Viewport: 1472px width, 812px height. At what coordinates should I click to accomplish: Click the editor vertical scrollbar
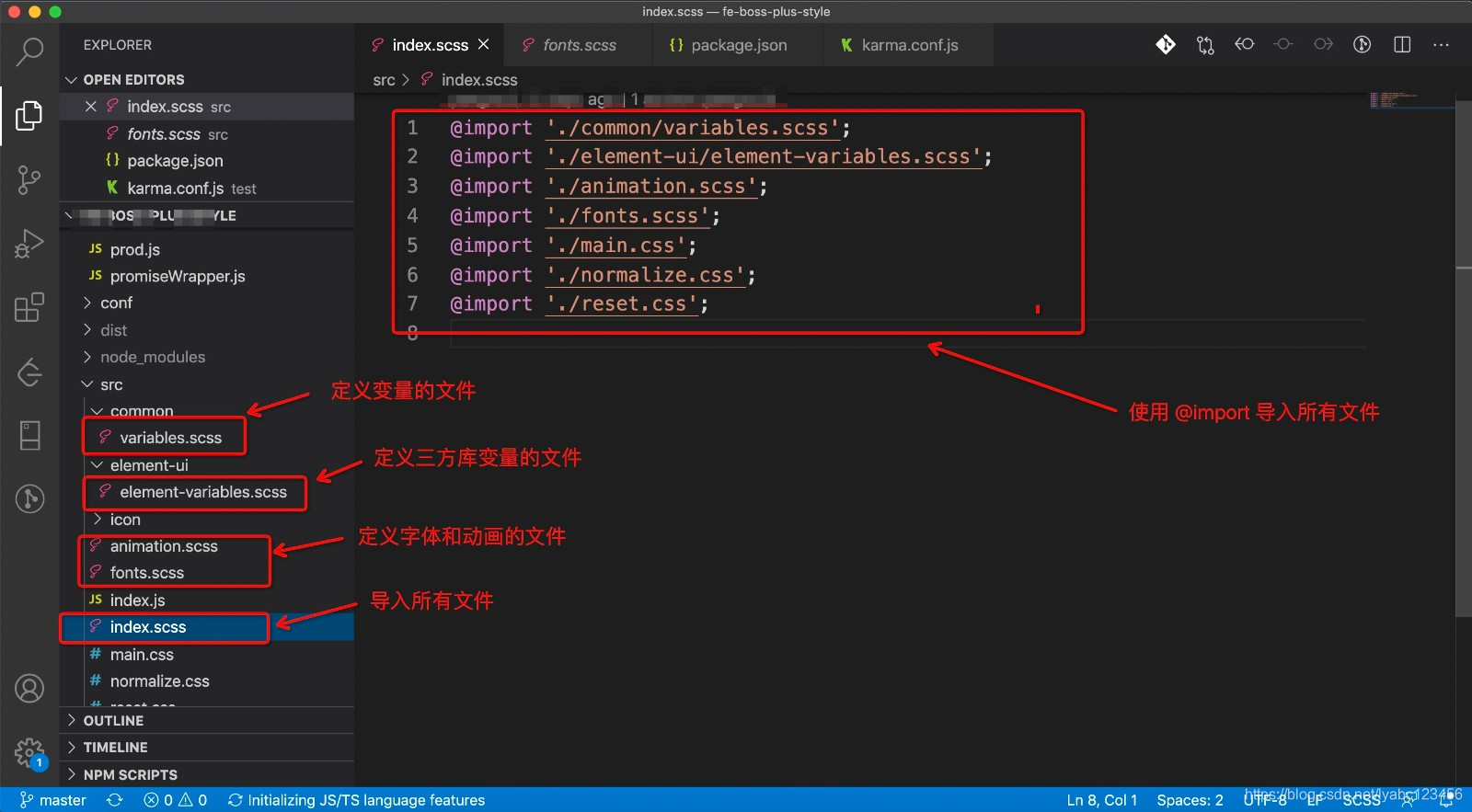point(1464,359)
